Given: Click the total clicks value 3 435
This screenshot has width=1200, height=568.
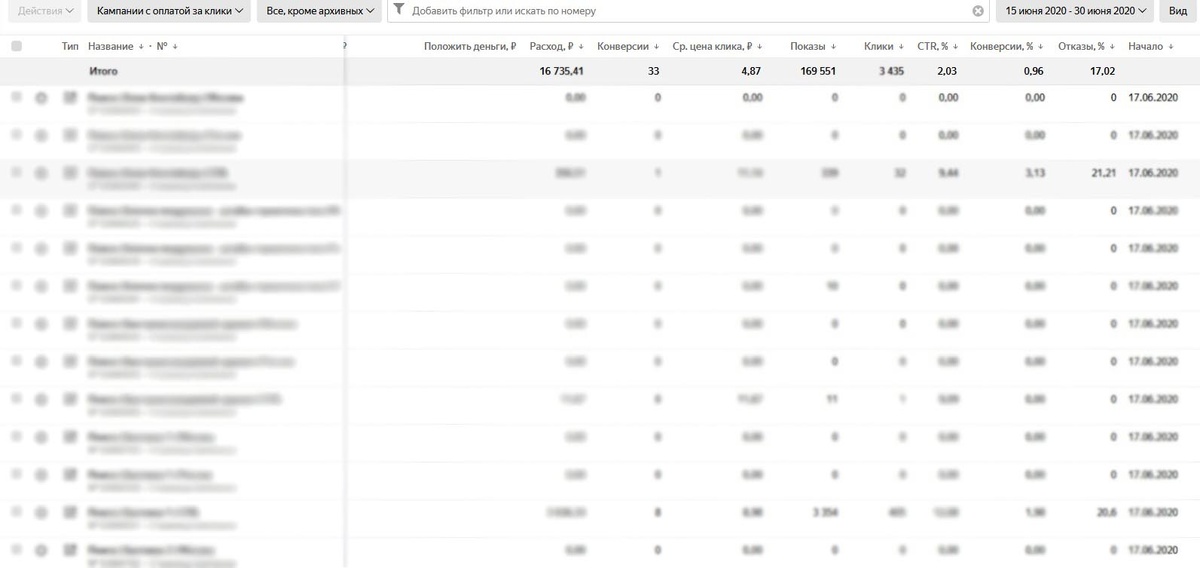Looking at the screenshot, I should pos(891,72).
